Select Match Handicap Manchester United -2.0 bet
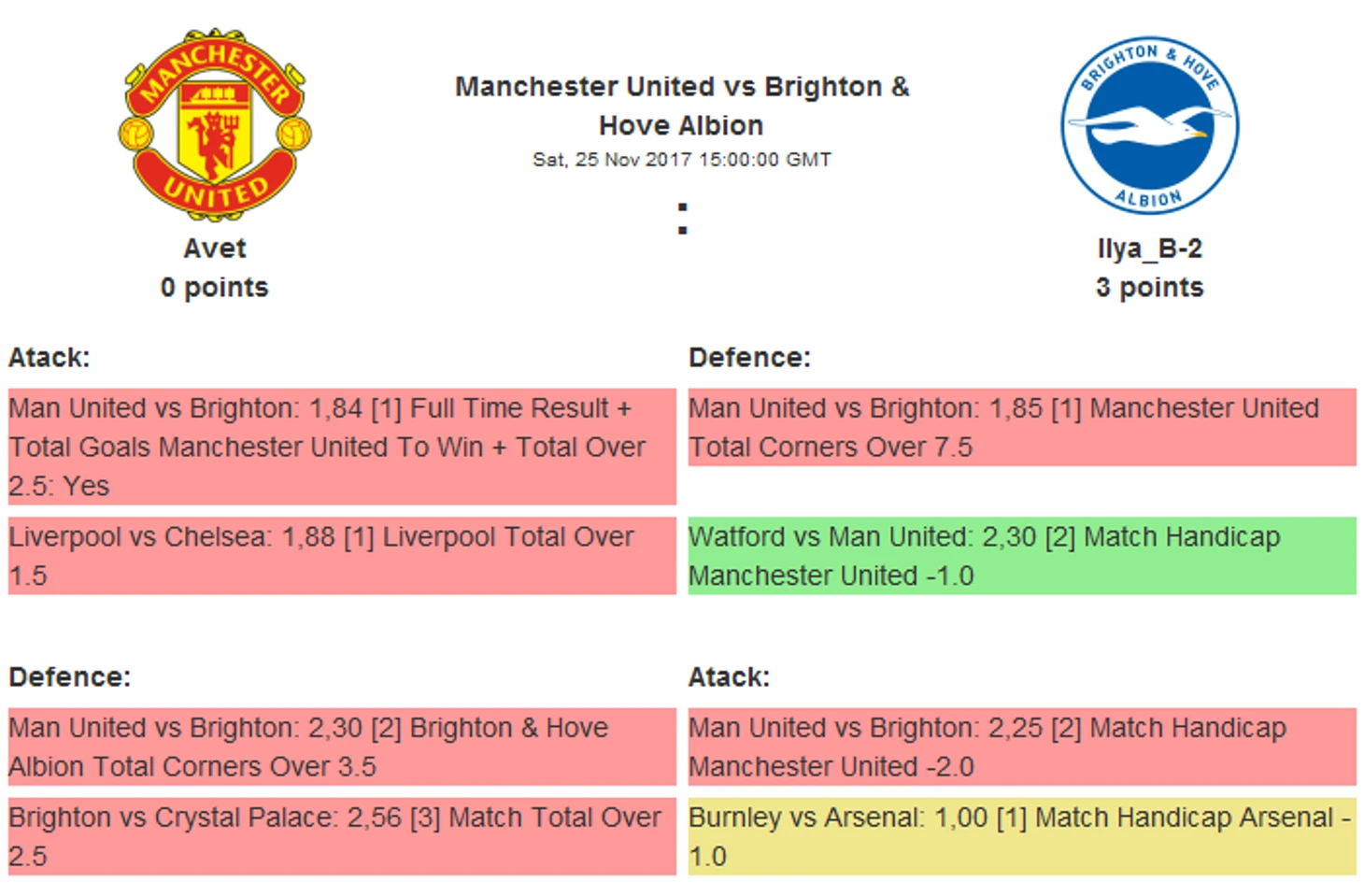The image size is (1364, 896). tap(1022, 747)
